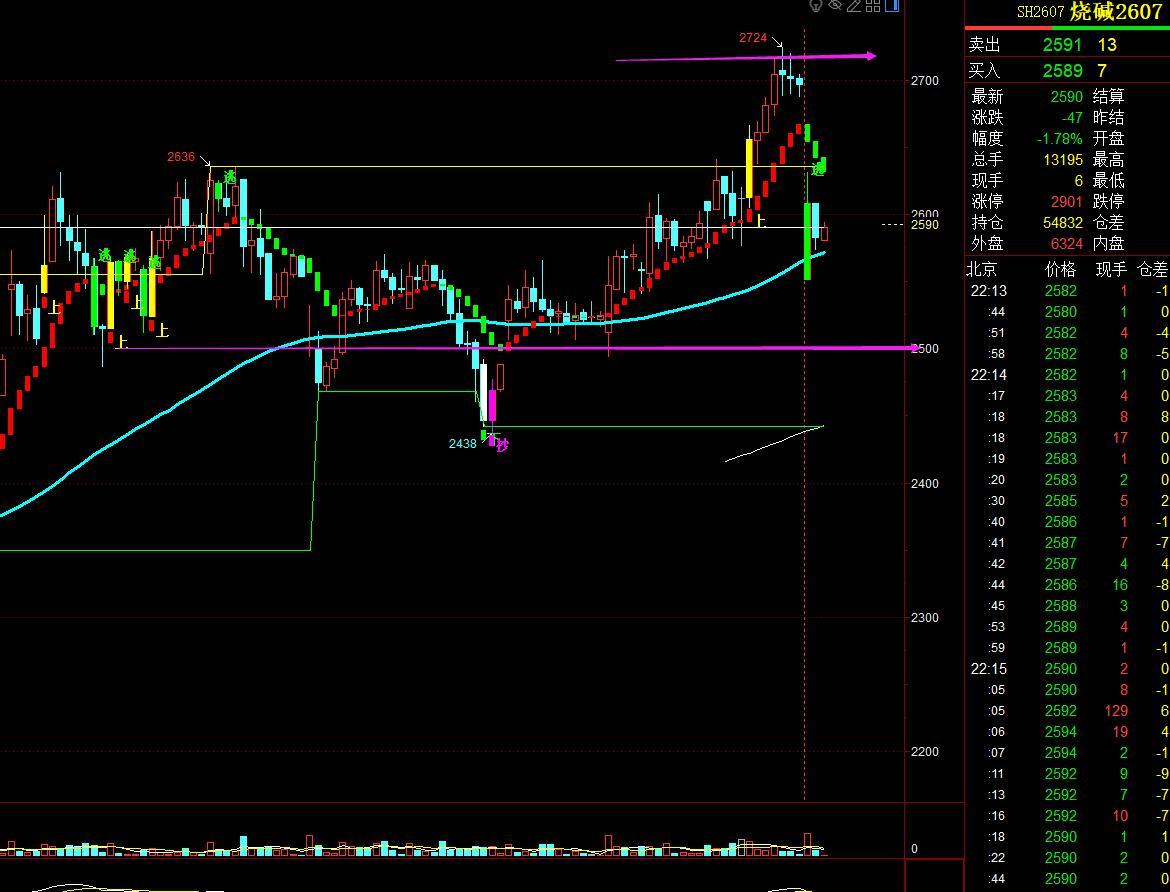
Task: Click the 价格 price column header
Action: [x=1060, y=269]
